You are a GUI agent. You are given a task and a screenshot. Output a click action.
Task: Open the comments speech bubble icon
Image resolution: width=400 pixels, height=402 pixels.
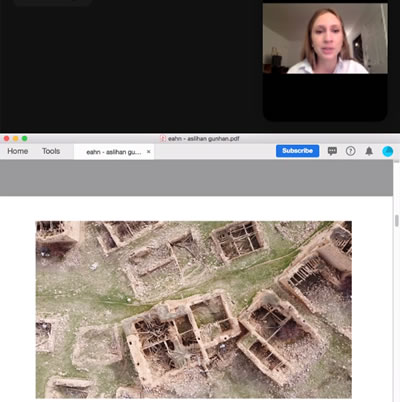pos(332,151)
